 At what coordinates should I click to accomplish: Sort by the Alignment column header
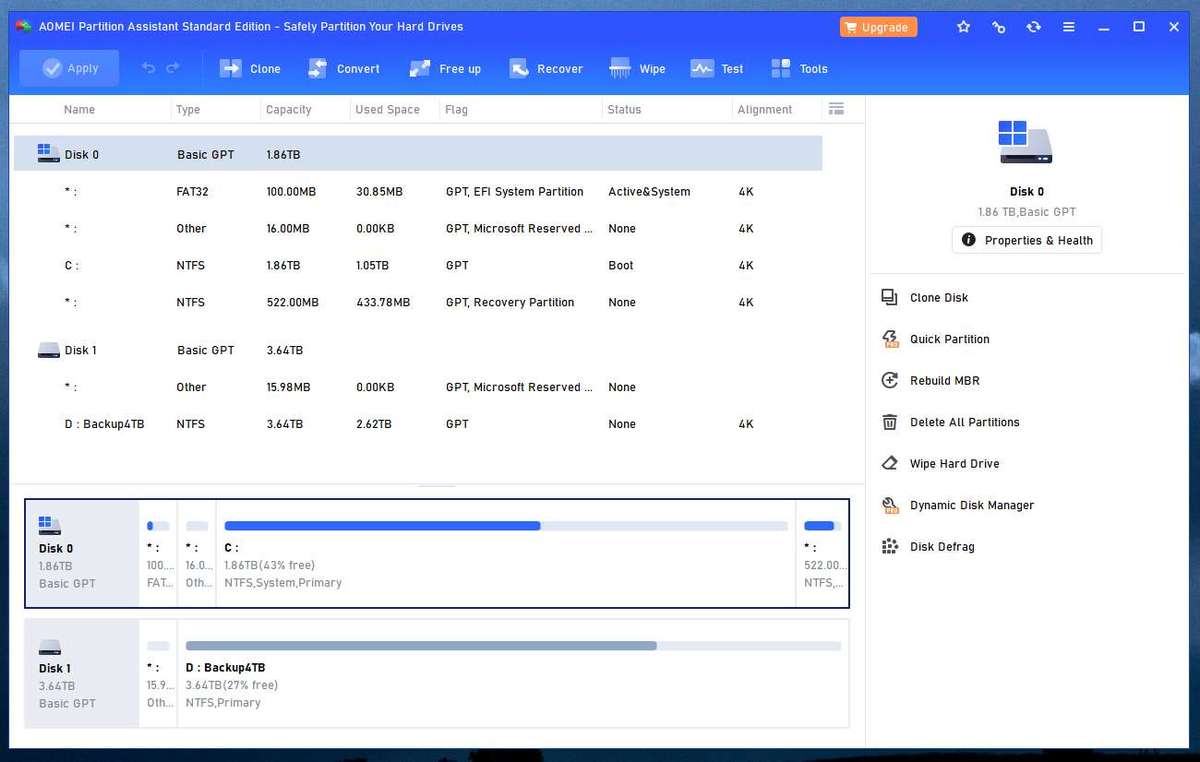point(765,110)
